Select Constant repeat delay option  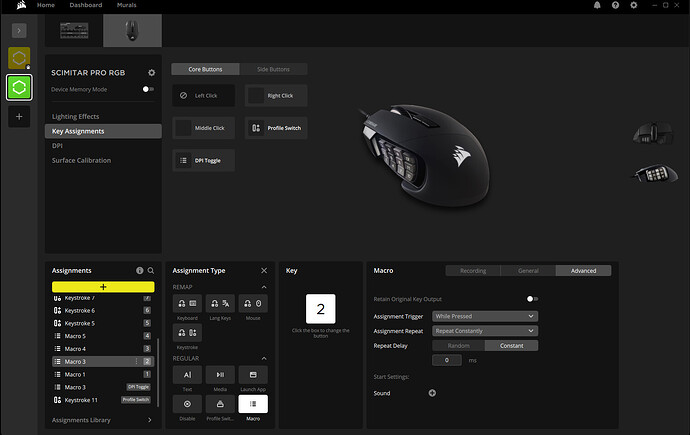[511, 346]
